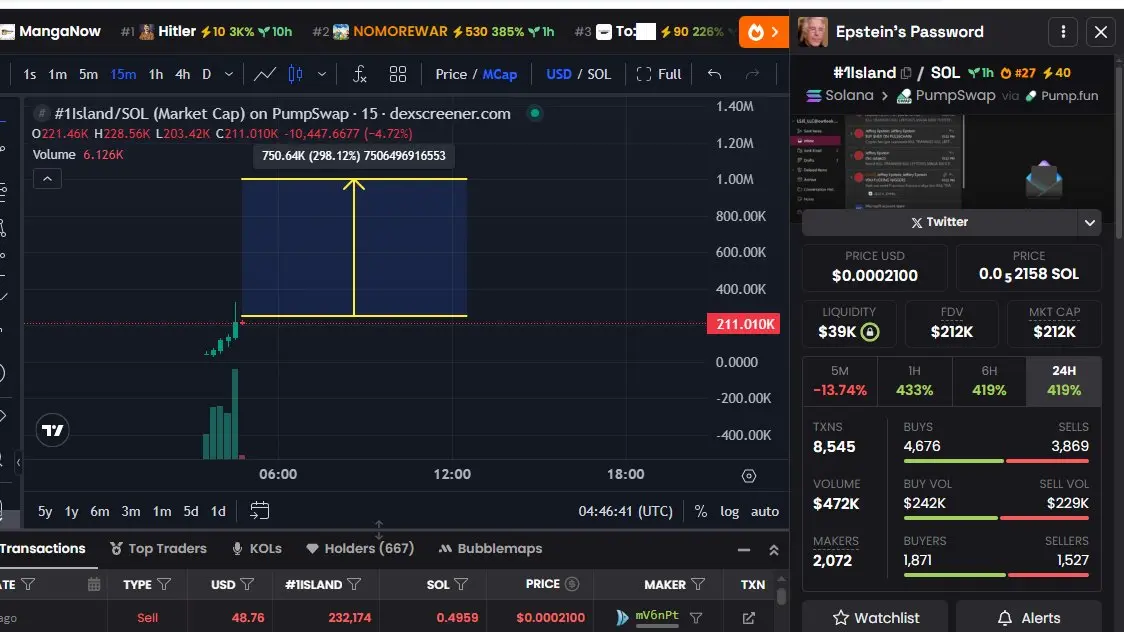Switch chart denomination to SOL
This screenshot has width=1124, height=632.
coord(599,74)
